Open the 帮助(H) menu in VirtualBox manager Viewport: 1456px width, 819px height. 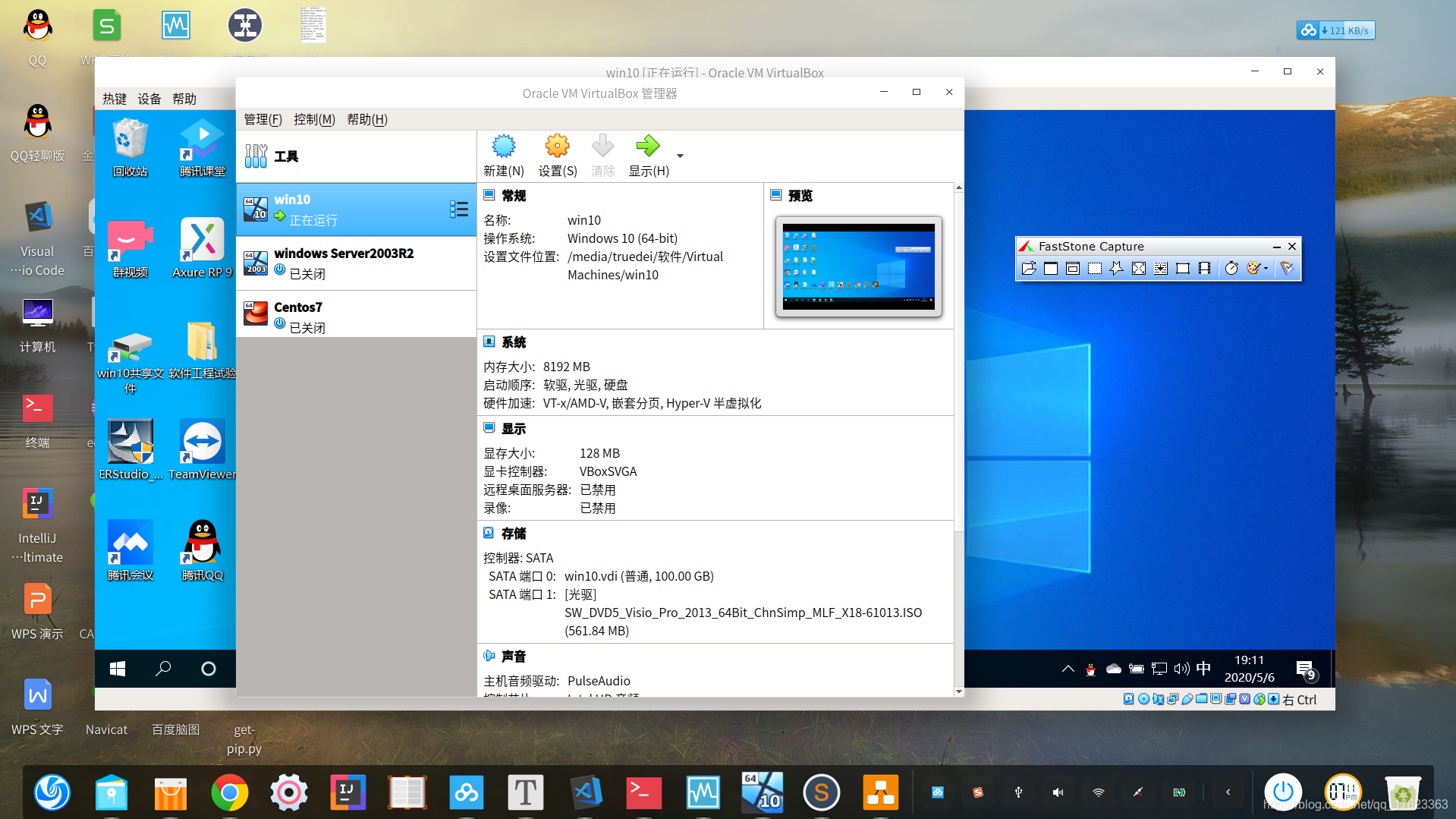click(367, 119)
